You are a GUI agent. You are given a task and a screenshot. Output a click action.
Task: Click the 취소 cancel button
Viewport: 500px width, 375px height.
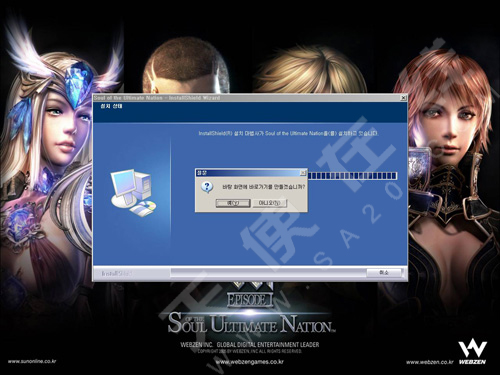(384, 273)
